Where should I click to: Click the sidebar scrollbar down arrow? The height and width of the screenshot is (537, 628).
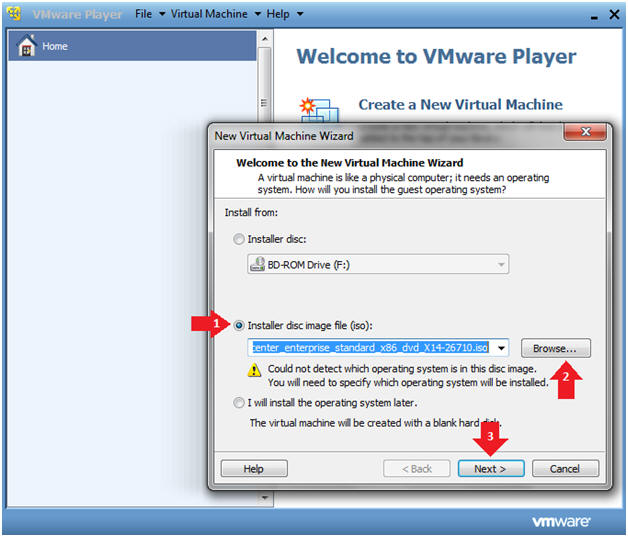(265, 498)
